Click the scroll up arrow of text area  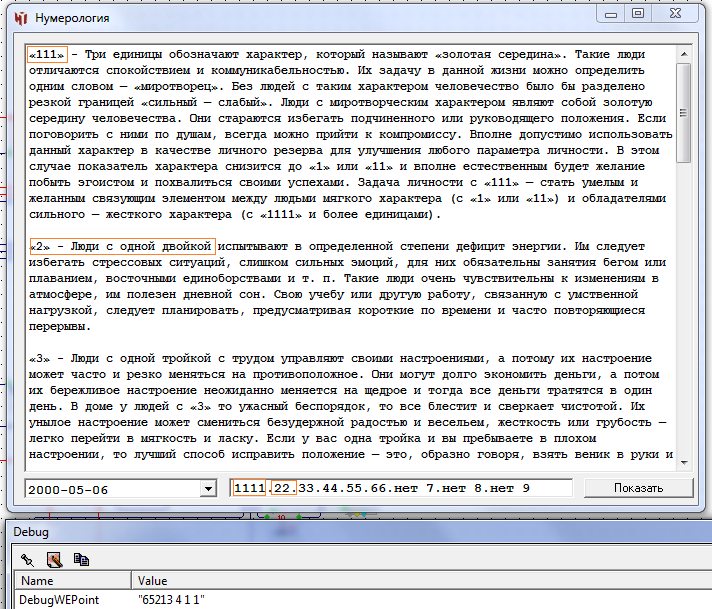coord(683,51)
